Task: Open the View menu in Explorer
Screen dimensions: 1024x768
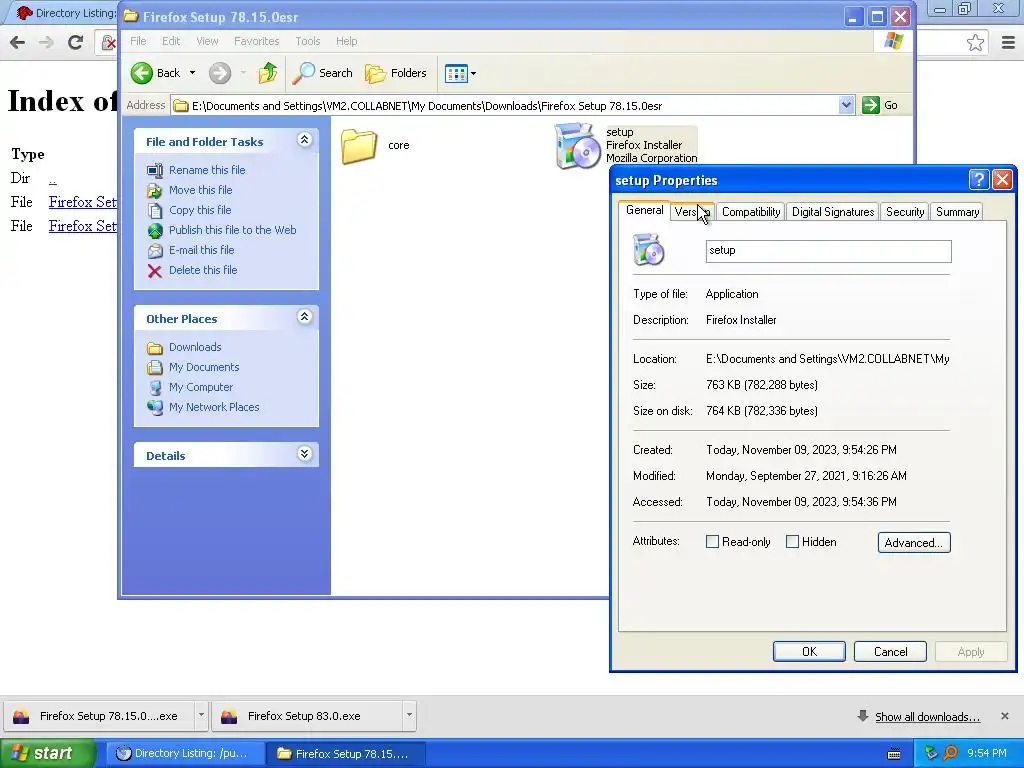Action: [x=207, y=41]
